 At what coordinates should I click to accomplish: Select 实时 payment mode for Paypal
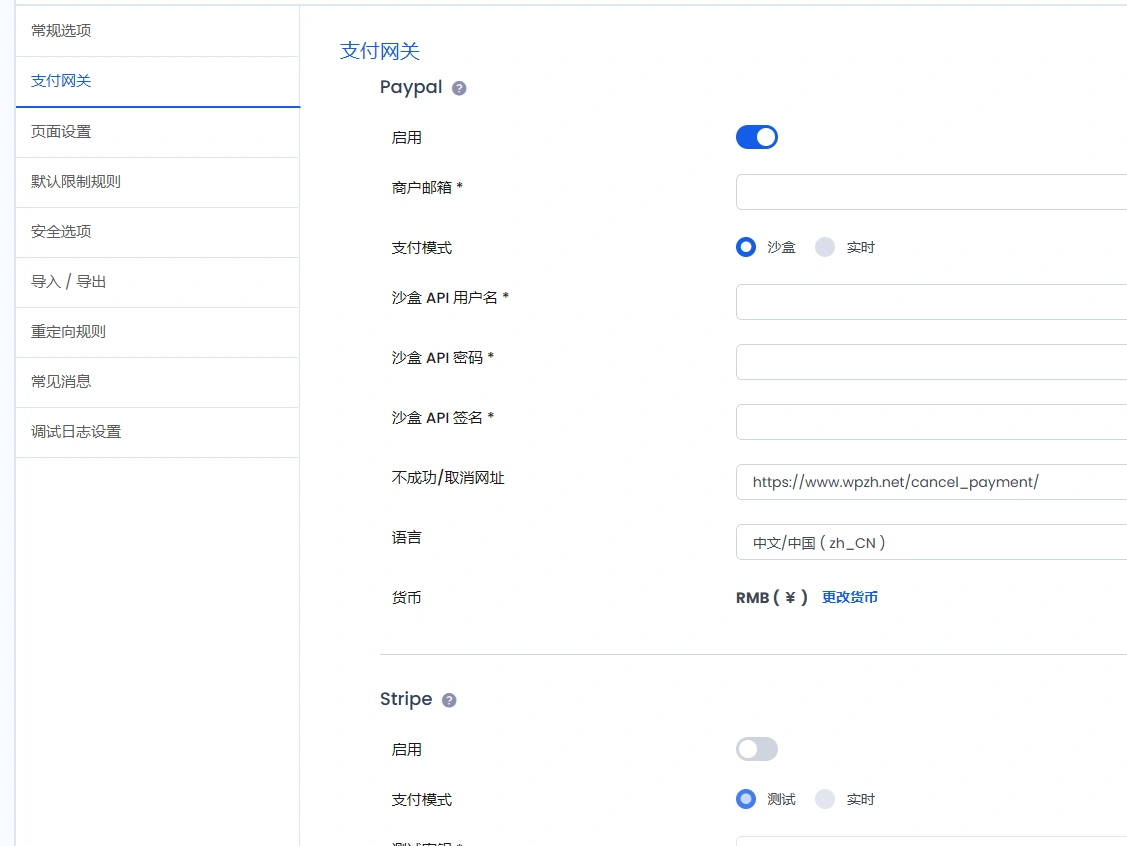point(823,247)
